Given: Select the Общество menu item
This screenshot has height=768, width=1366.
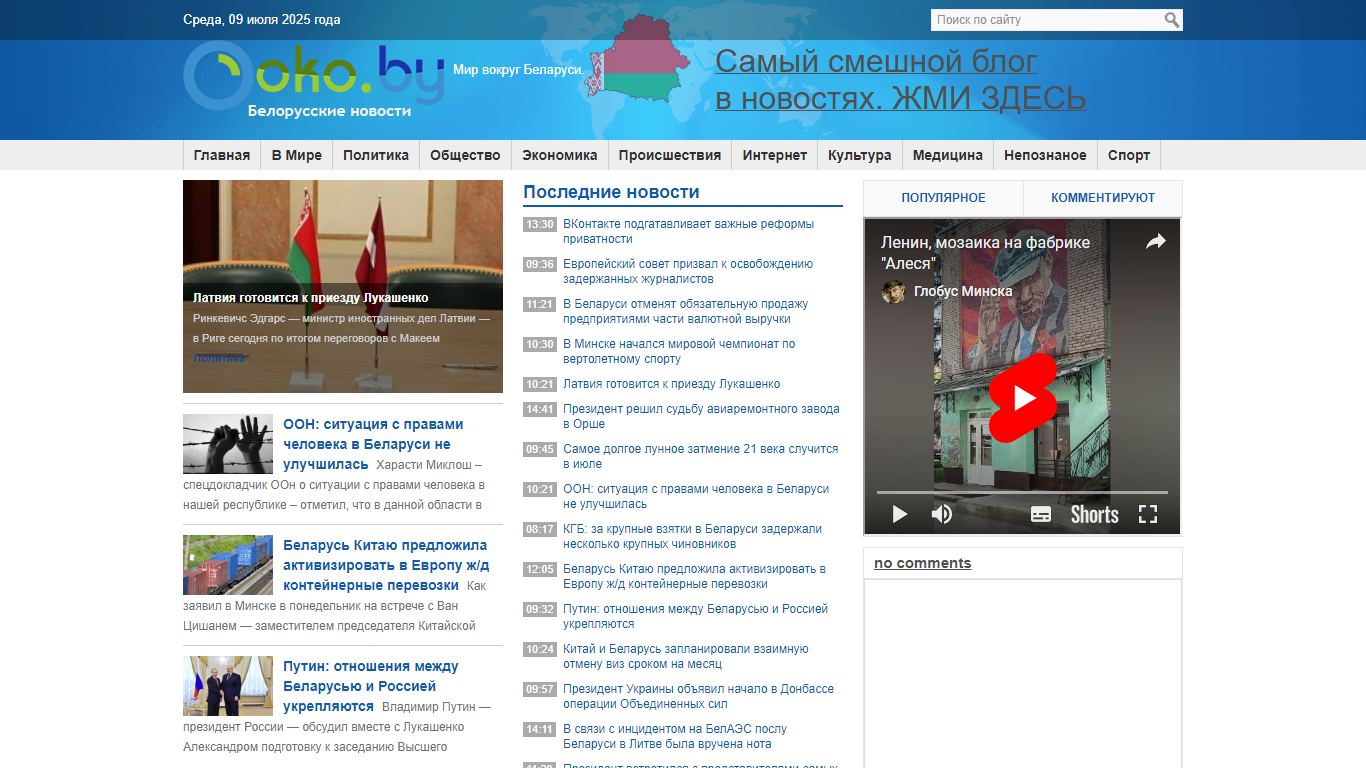Looking at the screenshot, I should click(465, 155).
